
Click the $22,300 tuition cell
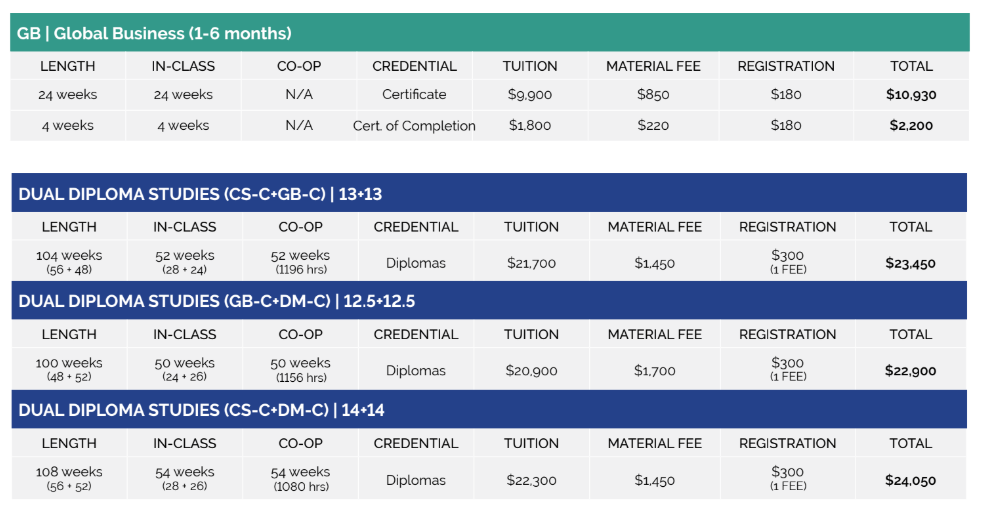tap(531, 480)
